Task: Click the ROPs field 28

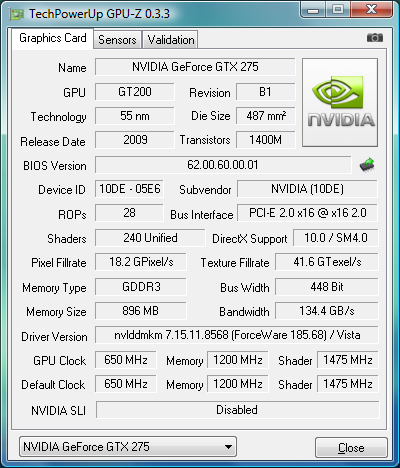Action: coord(129,213)
